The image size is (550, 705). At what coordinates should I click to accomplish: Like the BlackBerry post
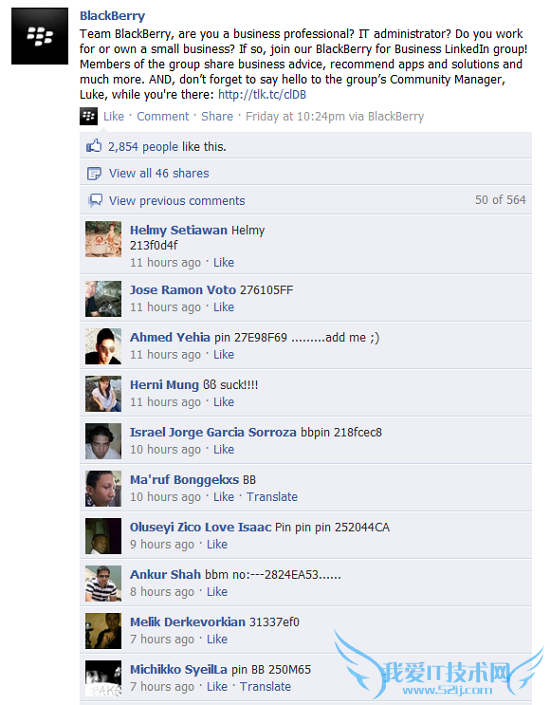click(x=113, y=116)
